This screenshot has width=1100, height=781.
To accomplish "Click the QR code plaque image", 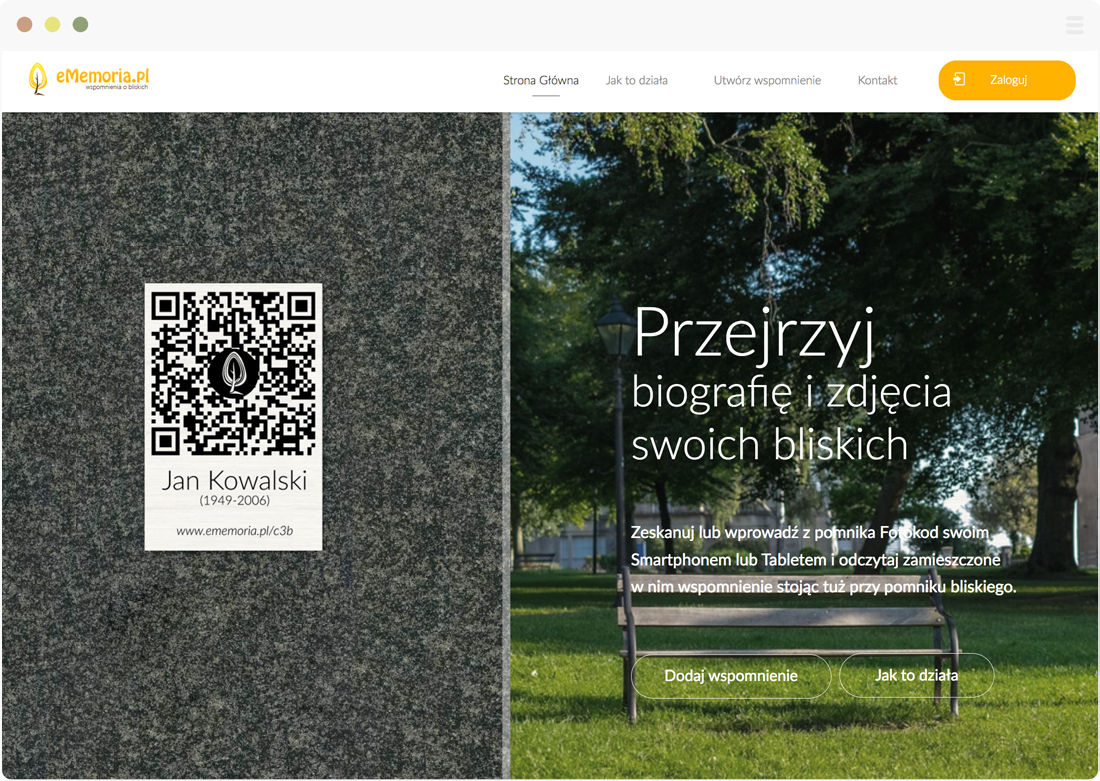I will click(x=234, y=417).
